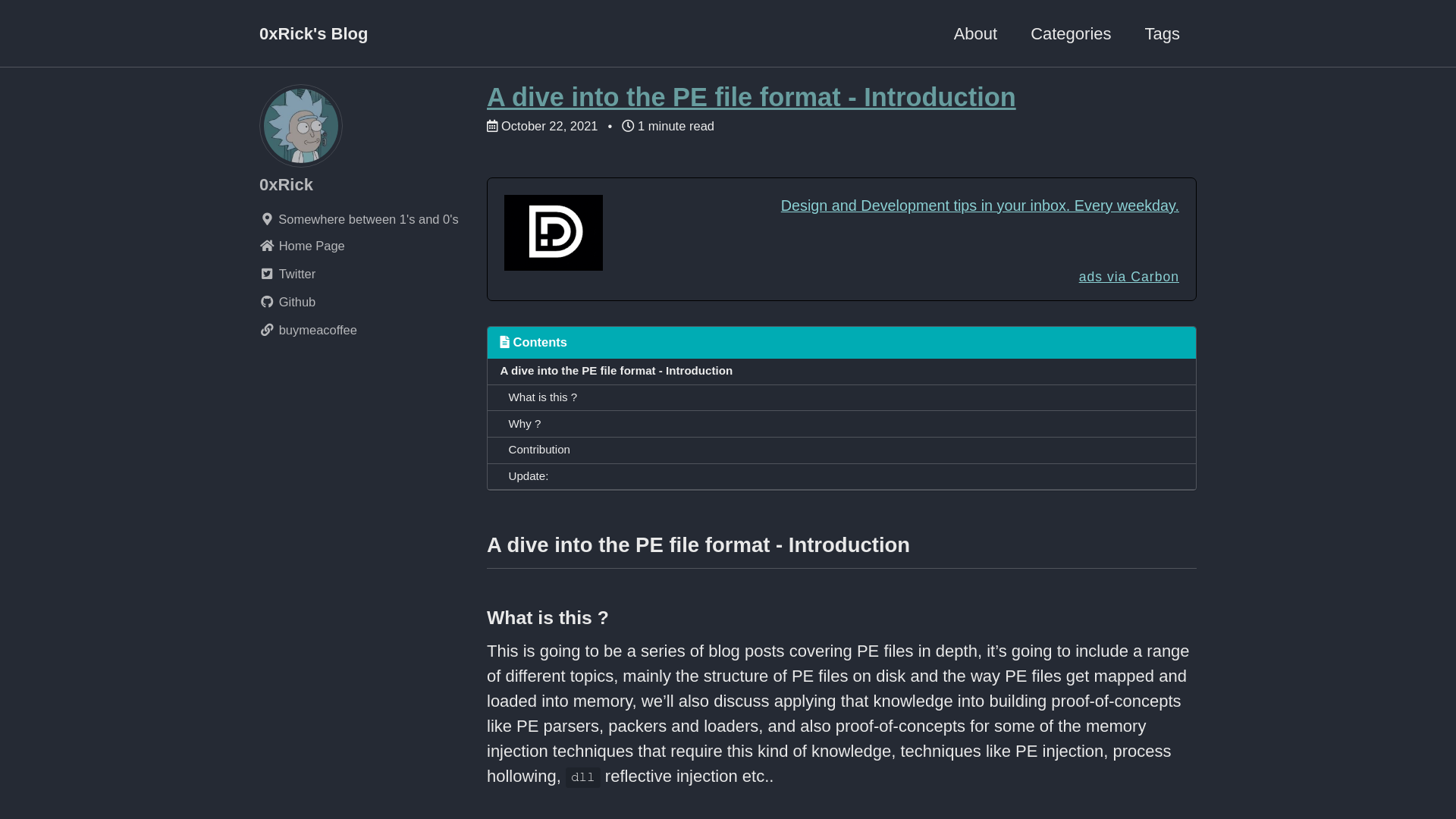1456x819 pixels.
Task: Open the Categories dropdown menu
Action: [x=1070, y=34]
